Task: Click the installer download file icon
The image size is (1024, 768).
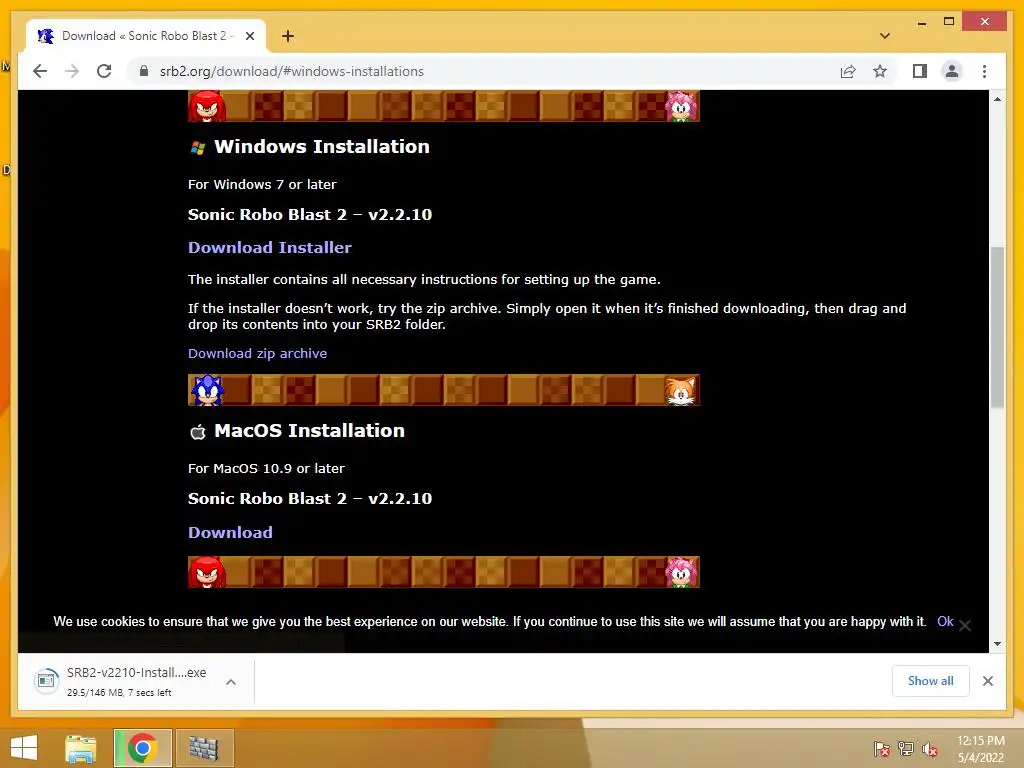Action: coord(46,681)
